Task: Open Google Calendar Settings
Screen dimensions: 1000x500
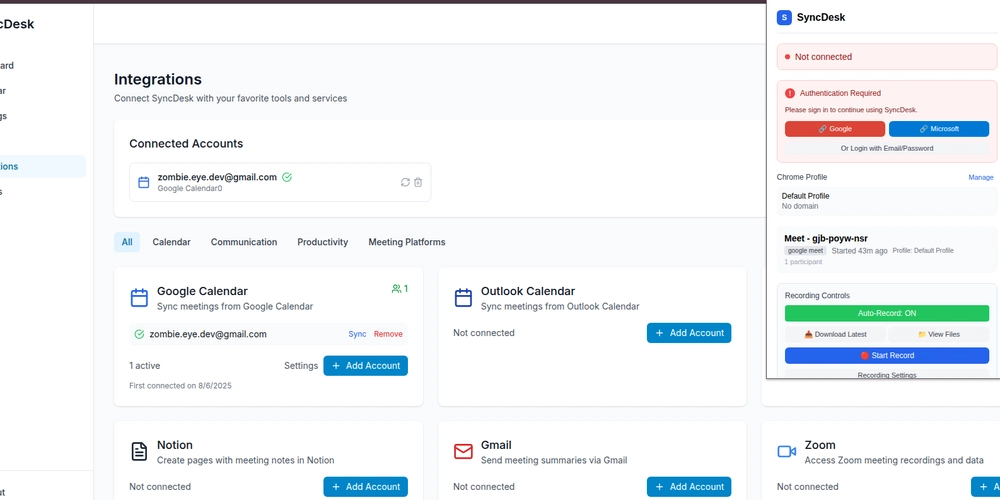Action: (301, 365)
